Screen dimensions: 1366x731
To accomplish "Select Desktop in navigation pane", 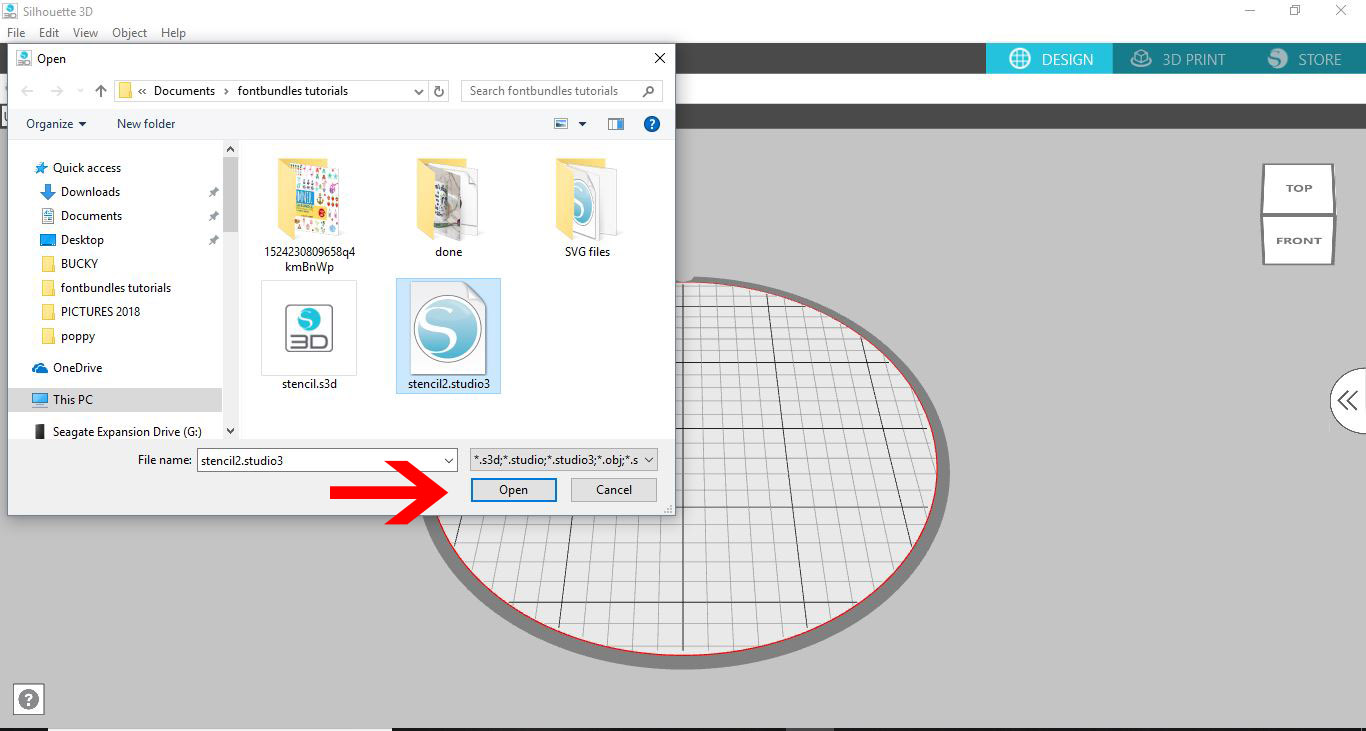I will pyautogui.click(x=82, y=240).
